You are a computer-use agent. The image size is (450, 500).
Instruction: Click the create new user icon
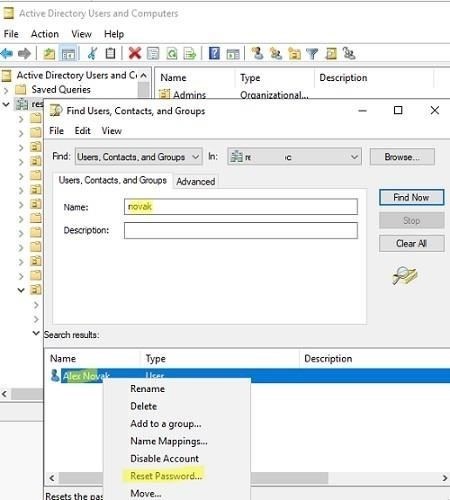pyautogui.click(x=257, y=53)
